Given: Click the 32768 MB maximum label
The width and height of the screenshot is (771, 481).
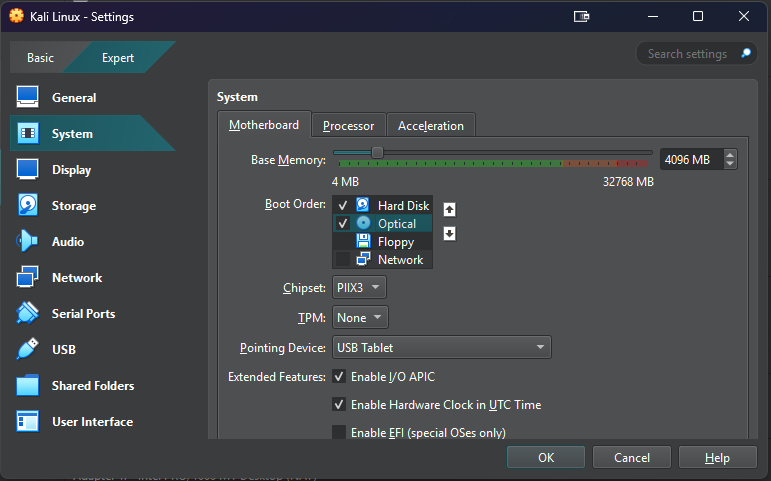Looking at the screenshot, I should click(628, 182).
